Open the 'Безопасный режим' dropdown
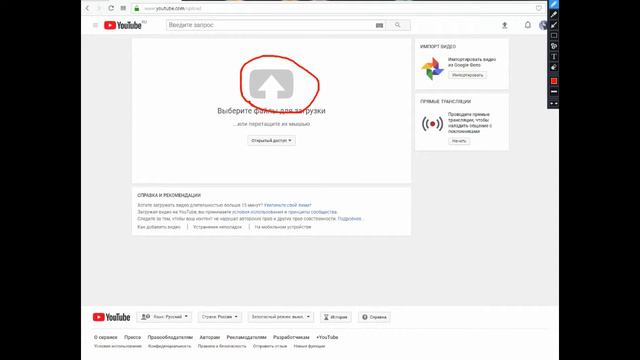Viewport: 640px width, 360px height. pyautogui.click(x=281, y=317)
